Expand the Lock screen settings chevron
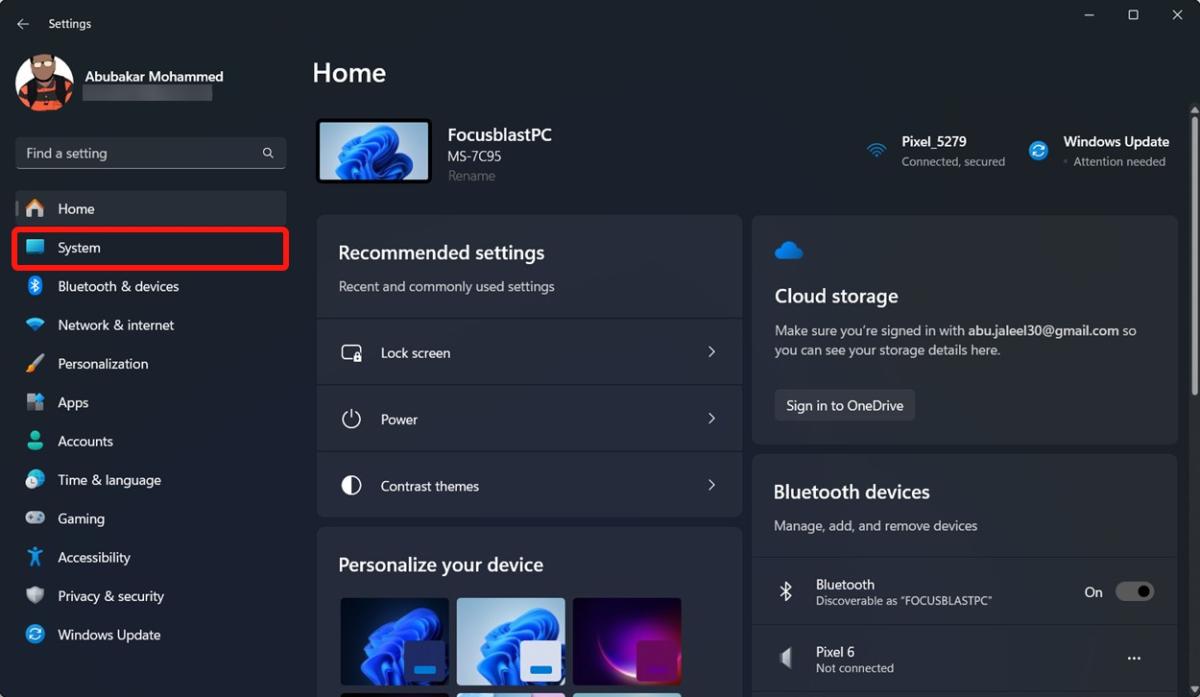The height and width of the screenshot is (697, 1200). coord(712,352)
